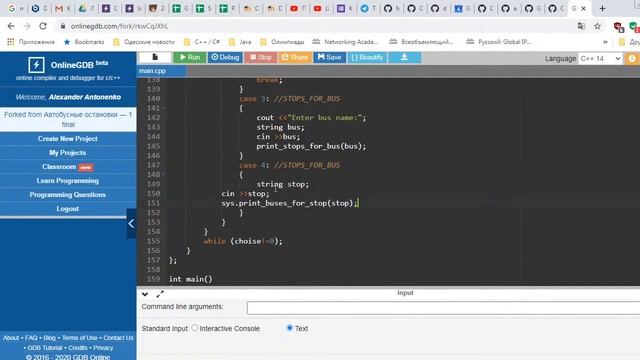Beautify the source code
Image resolution: width=640 pixels, height=360 pixels.
tap(367, 57)
